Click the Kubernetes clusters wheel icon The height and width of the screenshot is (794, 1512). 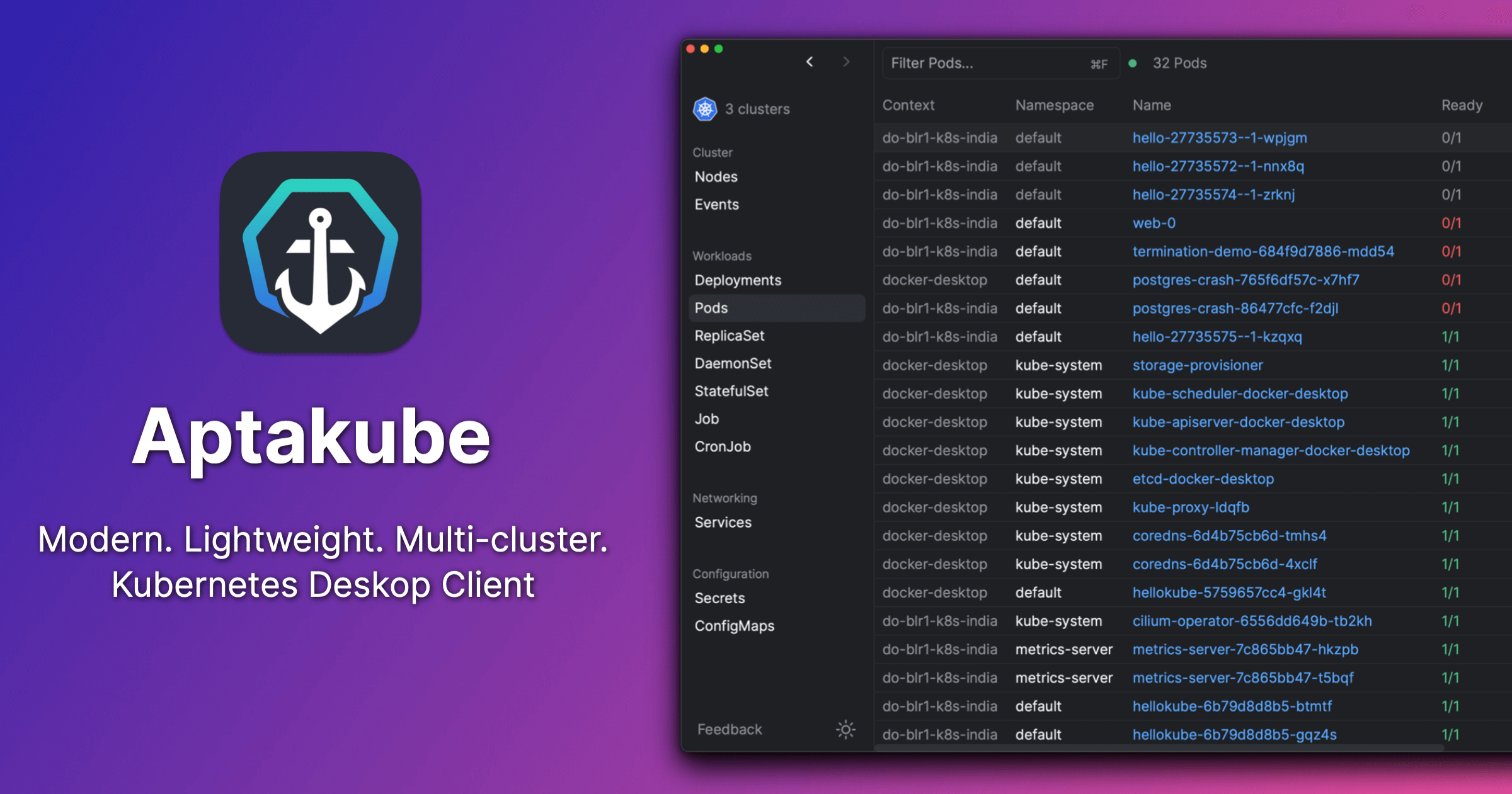click(x=705, y=109)
